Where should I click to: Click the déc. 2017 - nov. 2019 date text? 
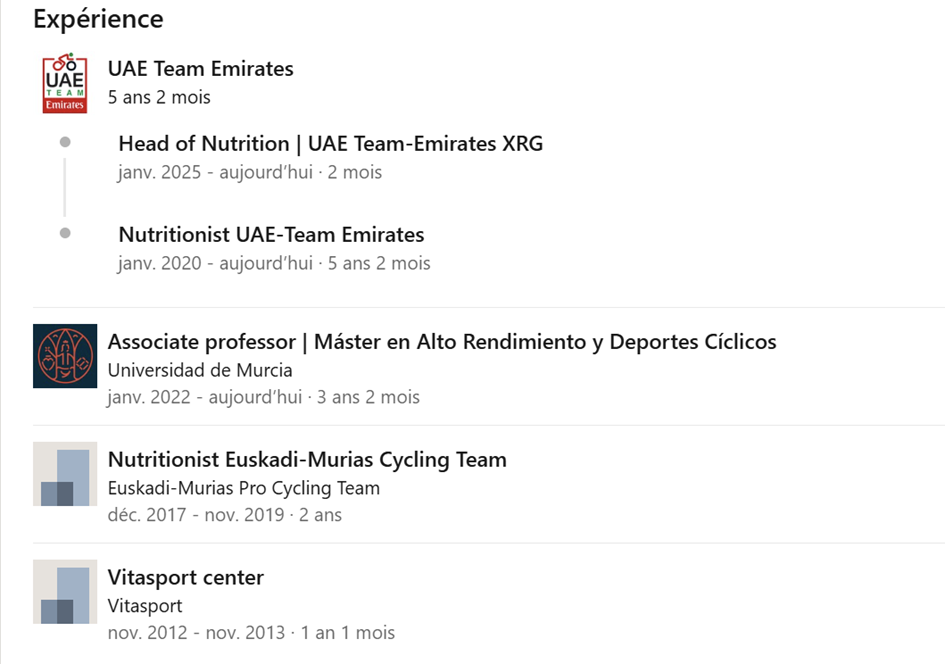(196, 515)
